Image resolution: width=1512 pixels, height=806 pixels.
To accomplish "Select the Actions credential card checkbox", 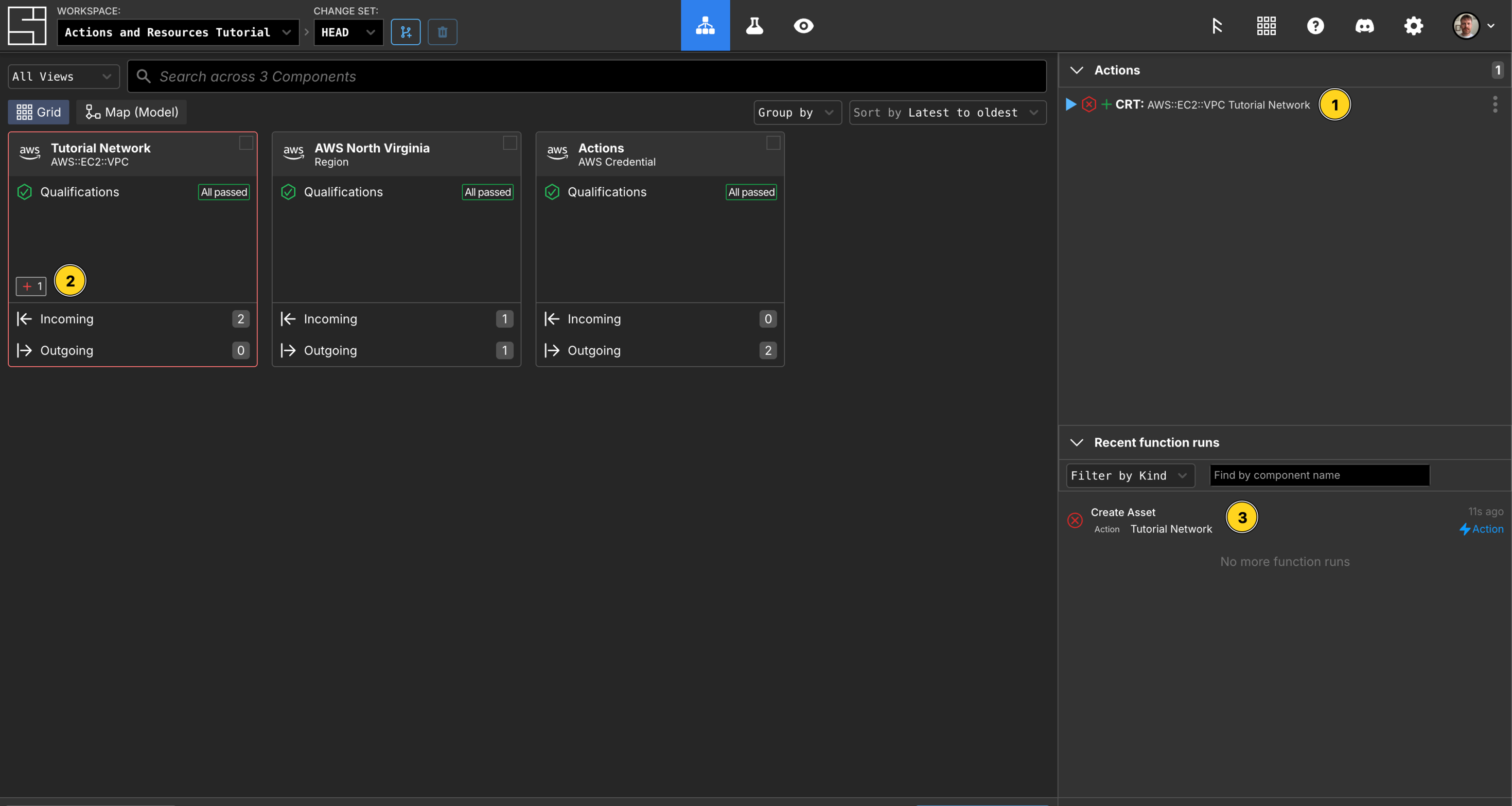I will click(x=773, y=142).
